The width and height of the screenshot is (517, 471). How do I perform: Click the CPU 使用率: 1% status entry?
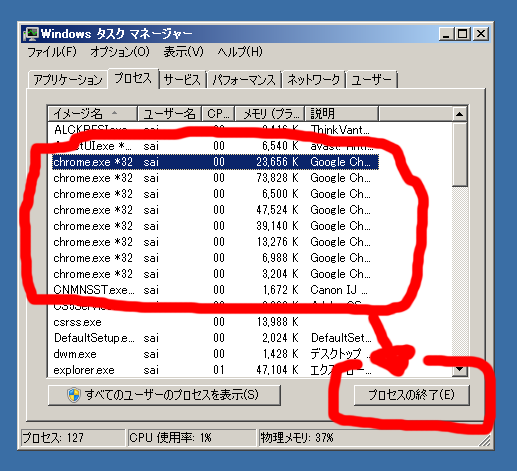(192, 438)
